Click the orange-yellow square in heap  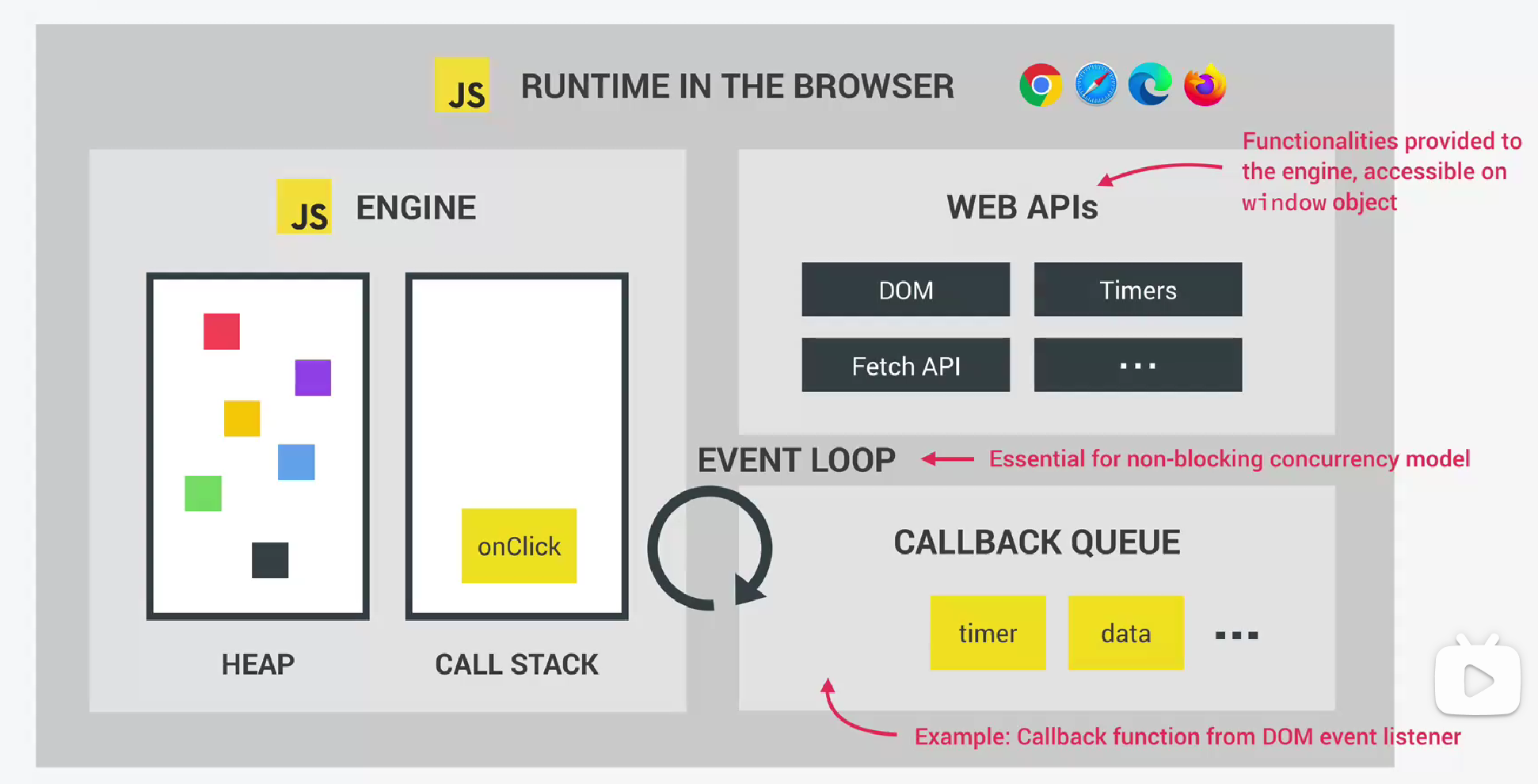[x=242, y=418]
